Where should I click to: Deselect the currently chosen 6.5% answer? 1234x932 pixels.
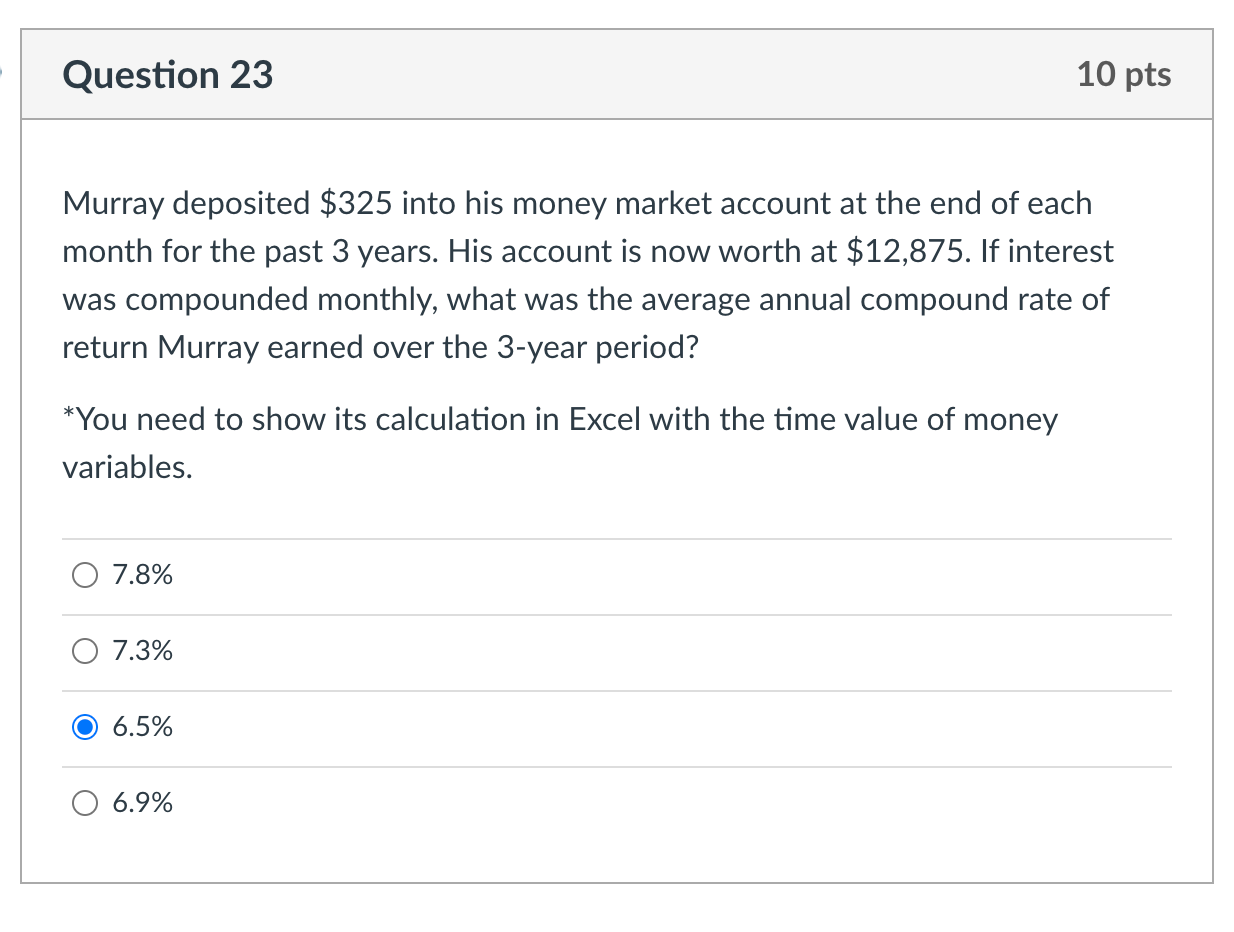coord(85,727)
